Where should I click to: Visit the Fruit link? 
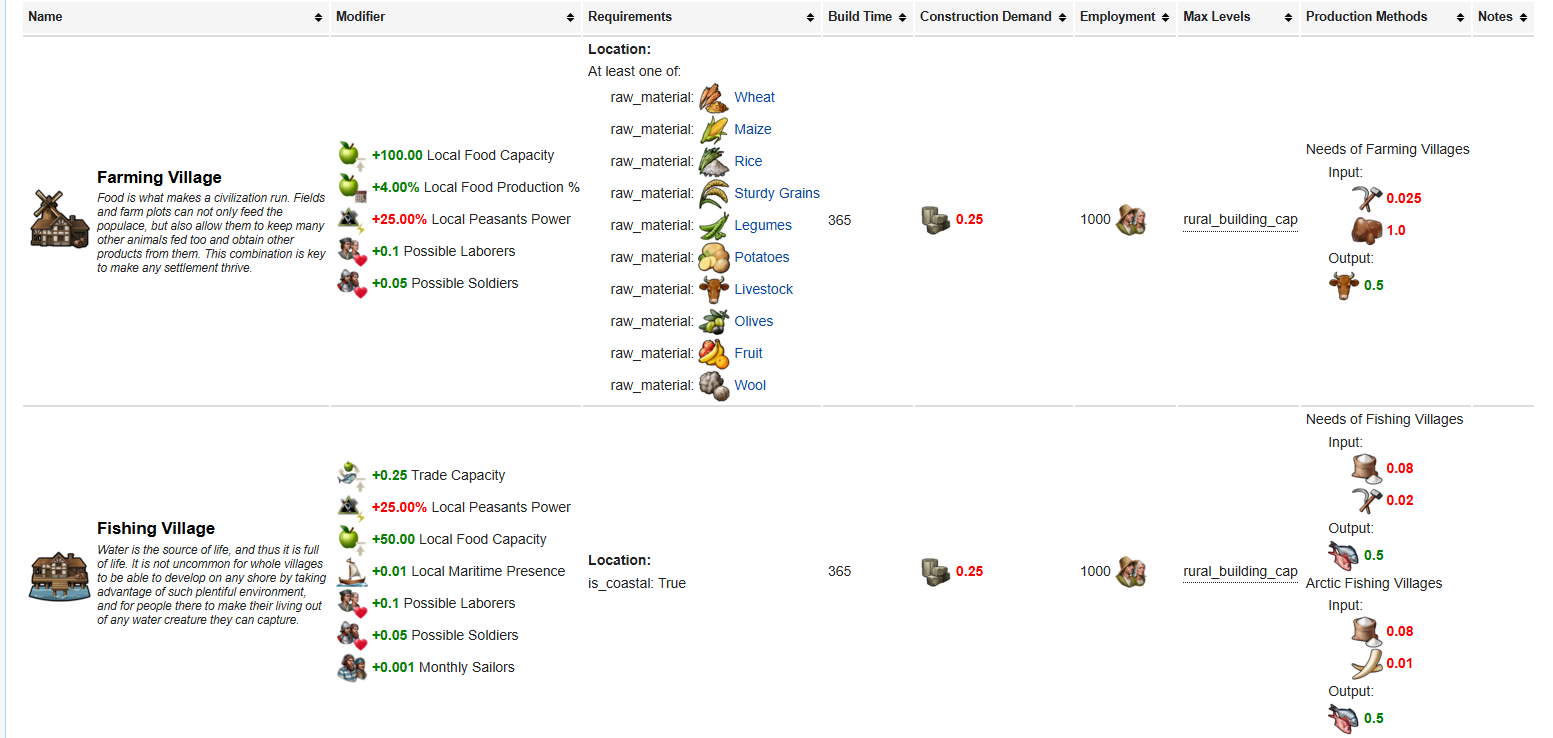click(x=749, y=353)
